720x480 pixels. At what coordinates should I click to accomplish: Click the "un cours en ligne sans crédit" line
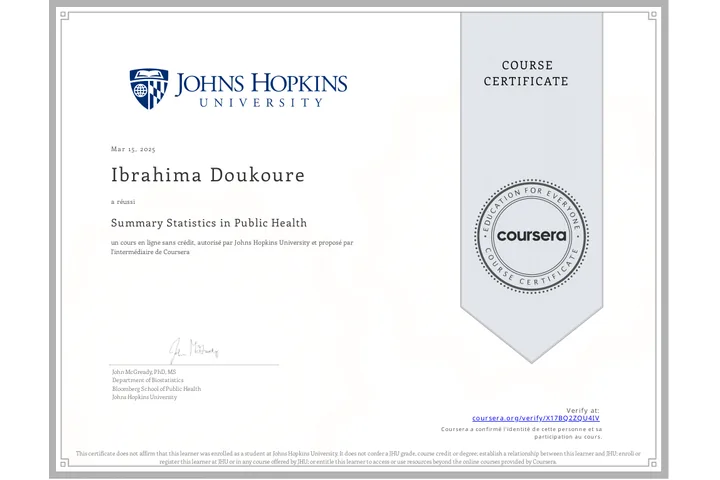coord(232,243)
